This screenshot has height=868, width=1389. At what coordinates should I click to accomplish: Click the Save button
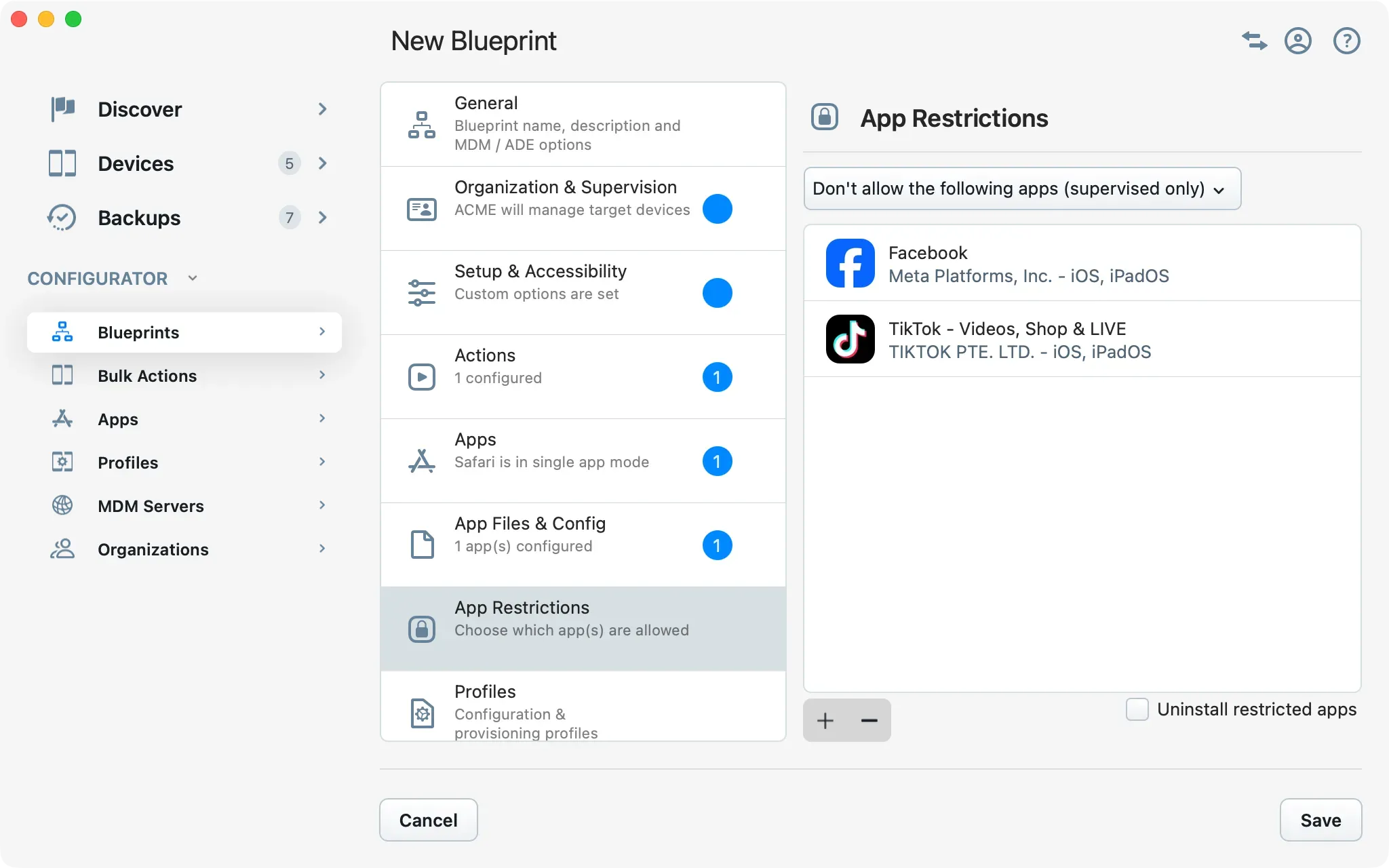coord(1320,820)
